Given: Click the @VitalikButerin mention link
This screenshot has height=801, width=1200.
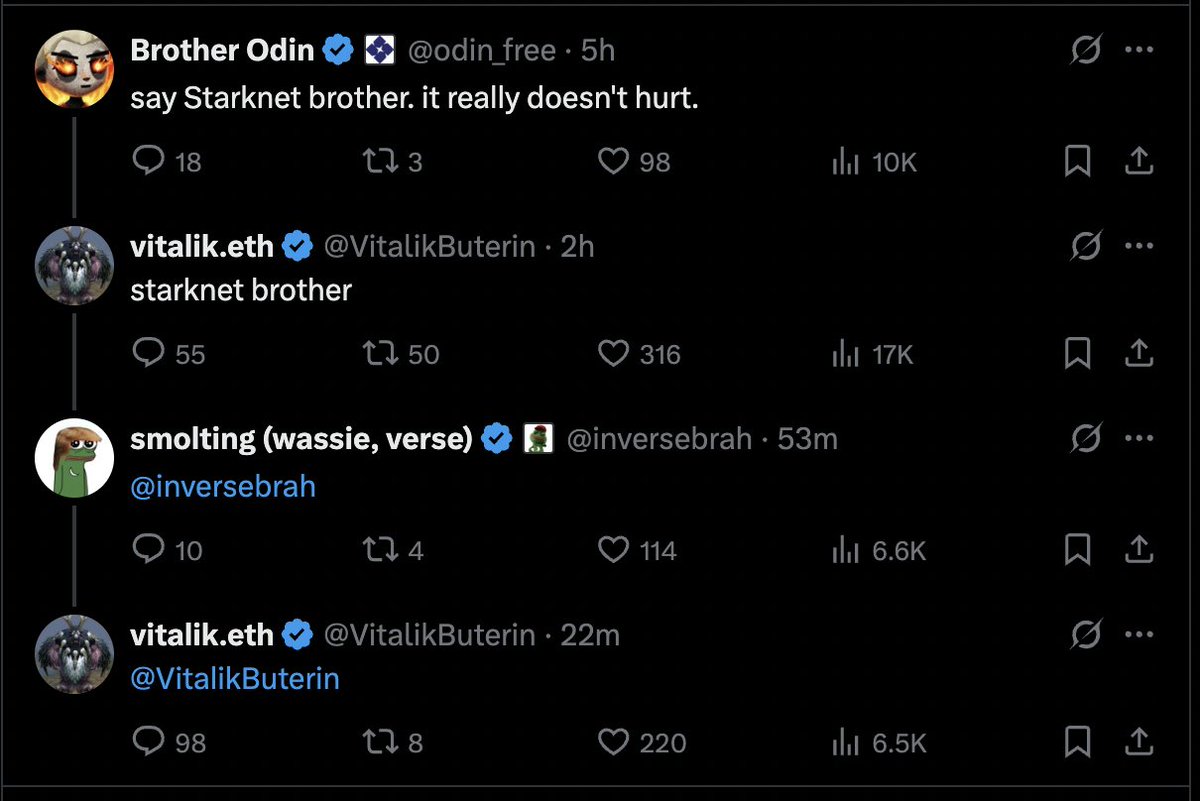Looking at the screenshot, I should point(235,679).
